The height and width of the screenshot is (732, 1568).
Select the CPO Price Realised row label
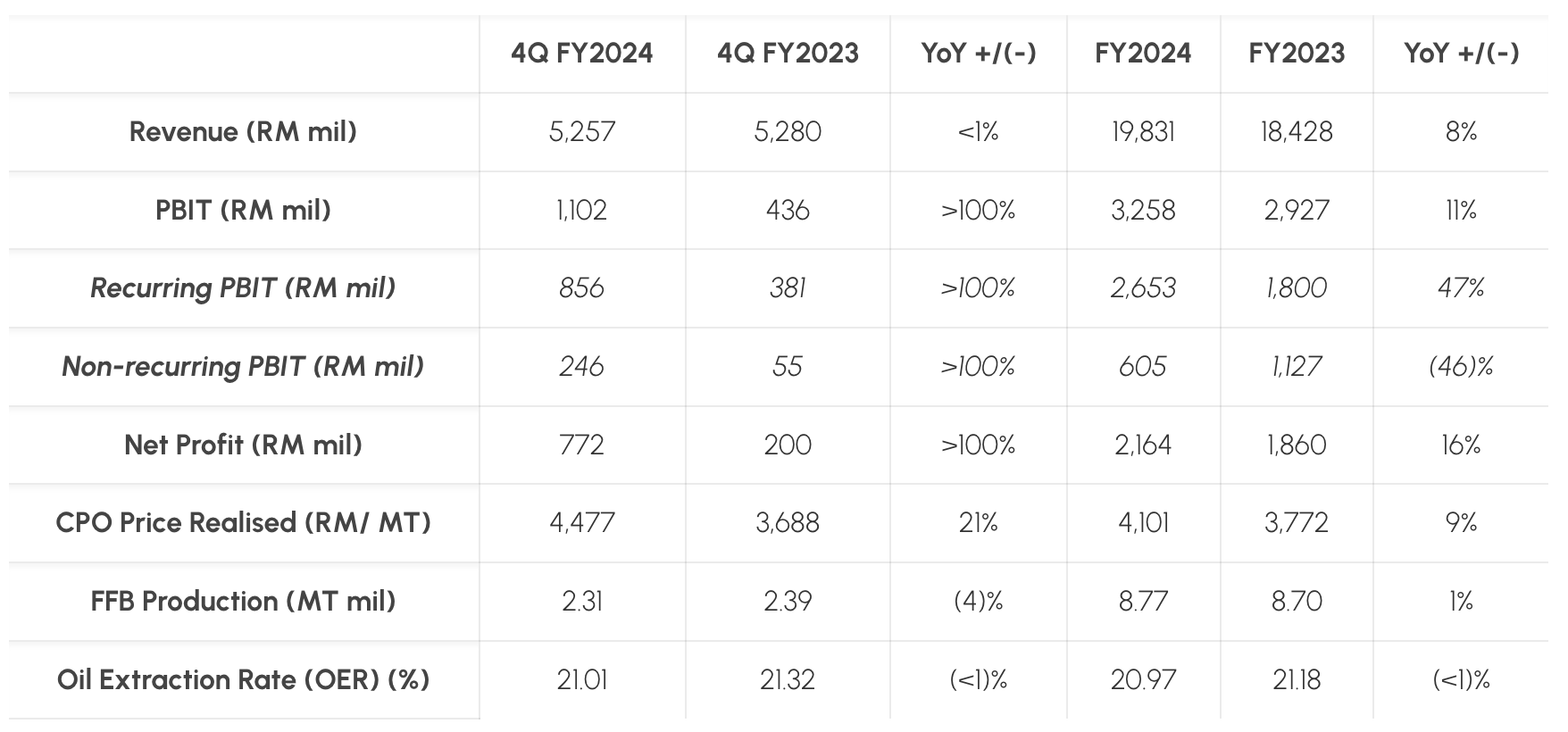point(243,523)
